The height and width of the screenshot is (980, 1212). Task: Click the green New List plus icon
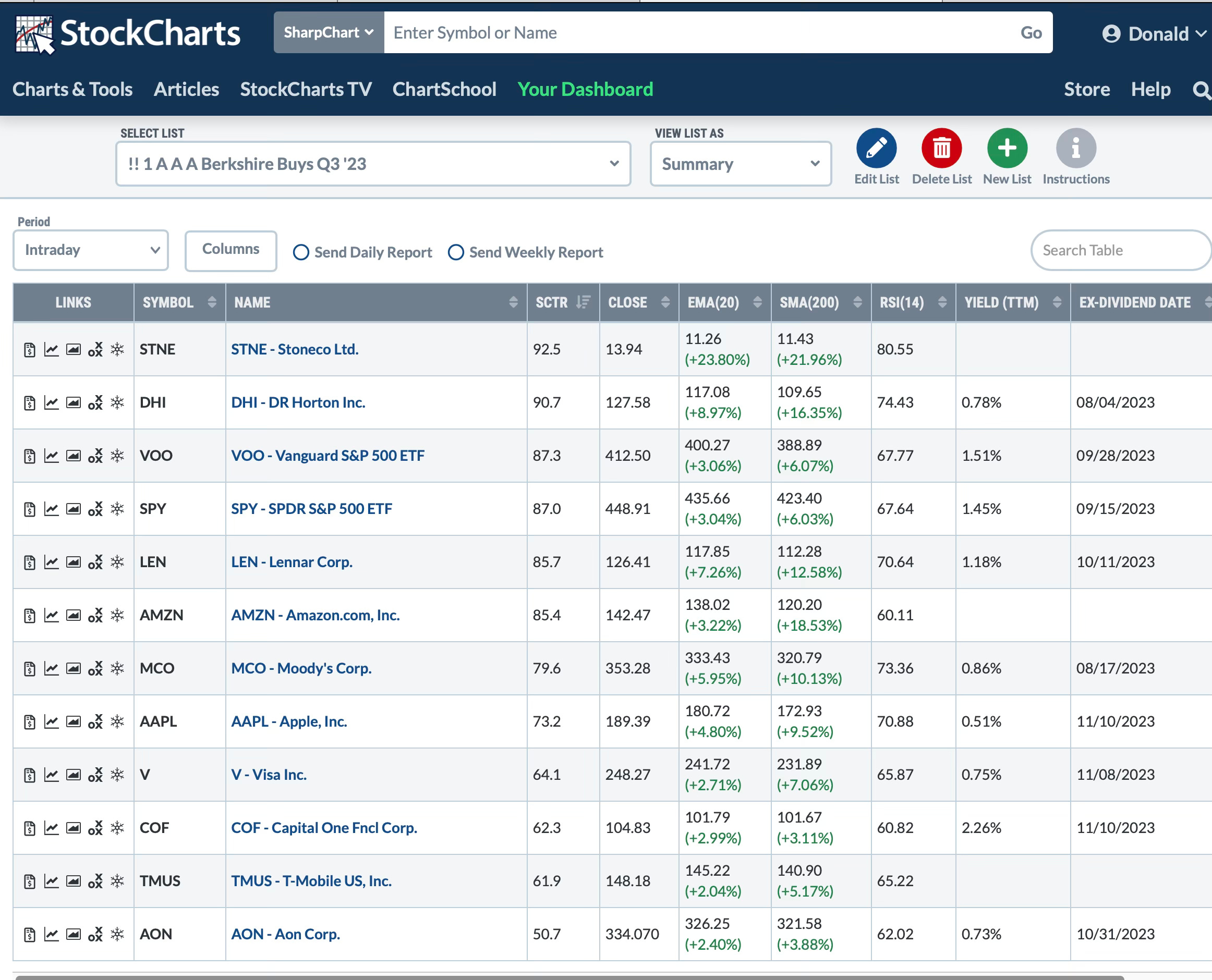[x=1007, y=149]
